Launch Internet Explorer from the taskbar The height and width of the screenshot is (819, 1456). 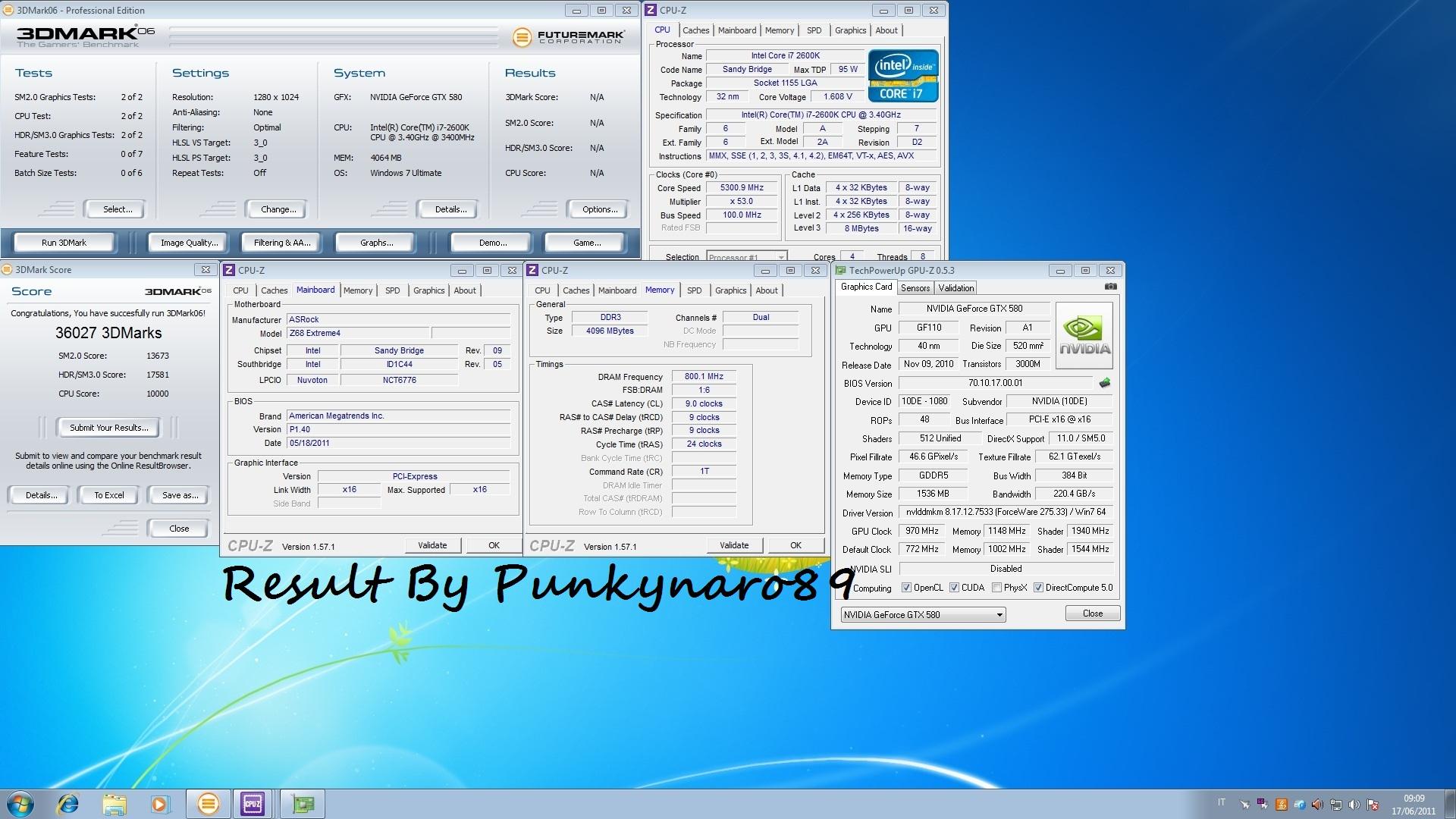pos(68,804)
